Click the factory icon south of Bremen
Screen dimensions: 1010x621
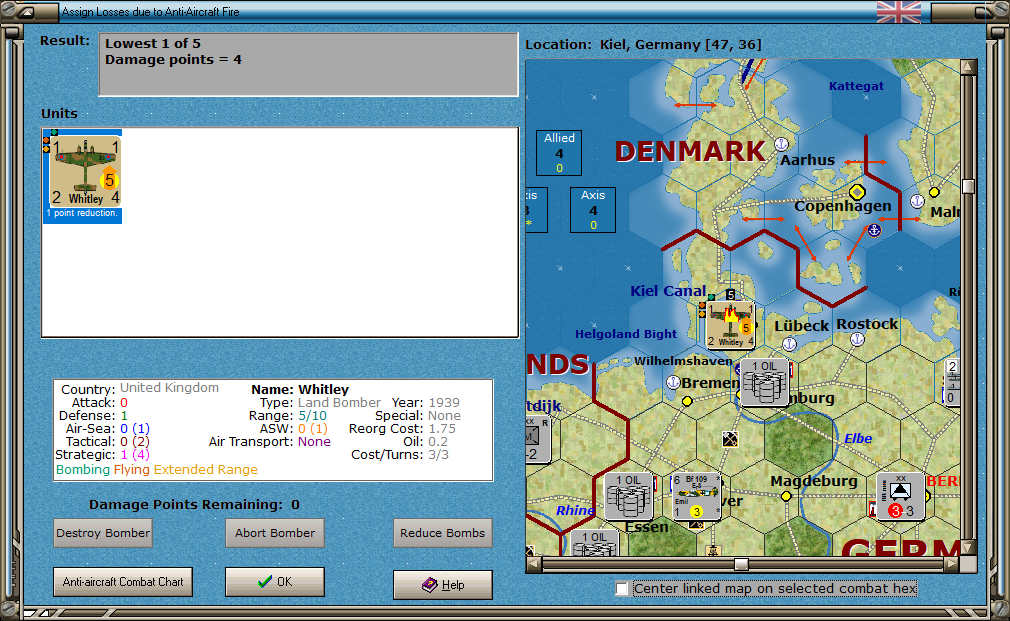click(730, 439)
